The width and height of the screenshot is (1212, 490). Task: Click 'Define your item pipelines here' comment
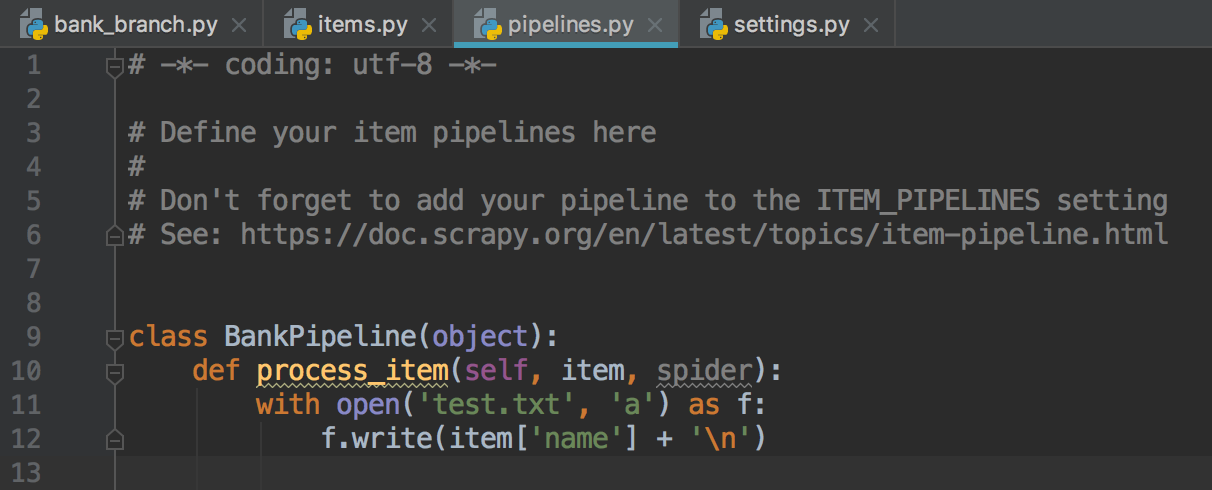(x=408, y=132)
